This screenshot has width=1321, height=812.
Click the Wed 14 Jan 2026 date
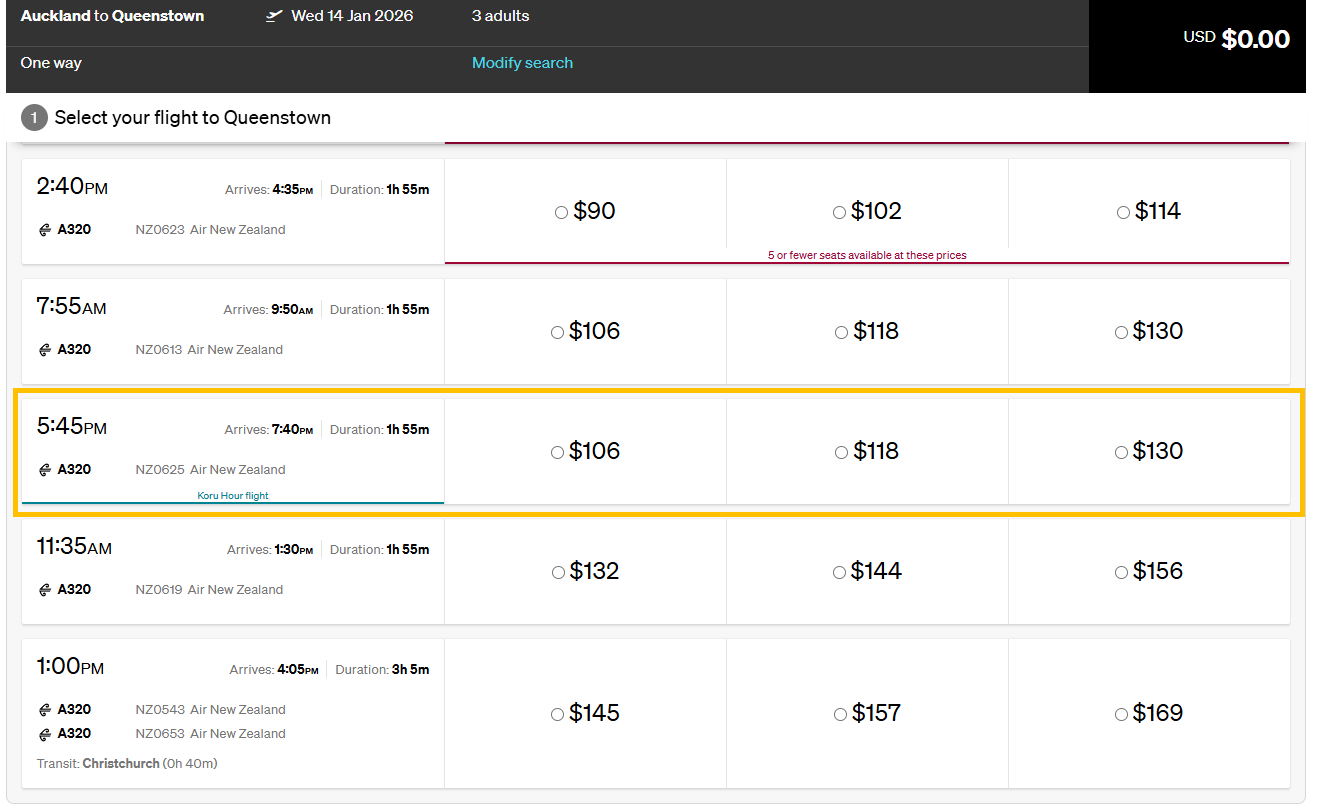pyautogui.click(x=352, y=16)
